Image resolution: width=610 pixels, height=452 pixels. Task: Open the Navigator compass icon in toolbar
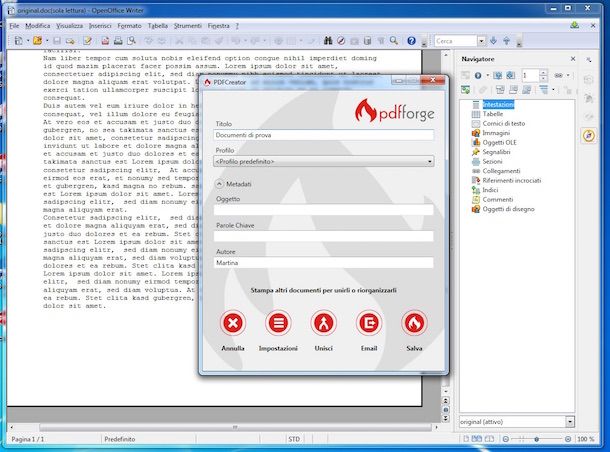341,40
